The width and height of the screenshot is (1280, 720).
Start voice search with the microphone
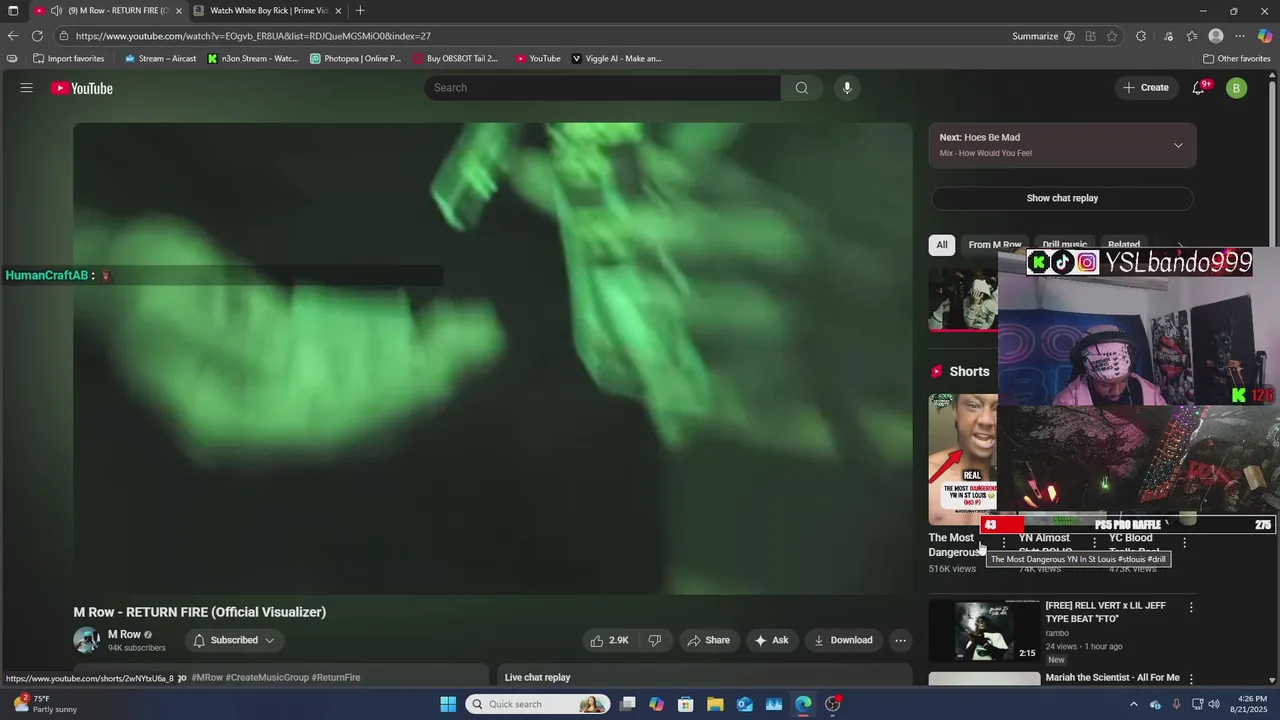click(847, 88)
